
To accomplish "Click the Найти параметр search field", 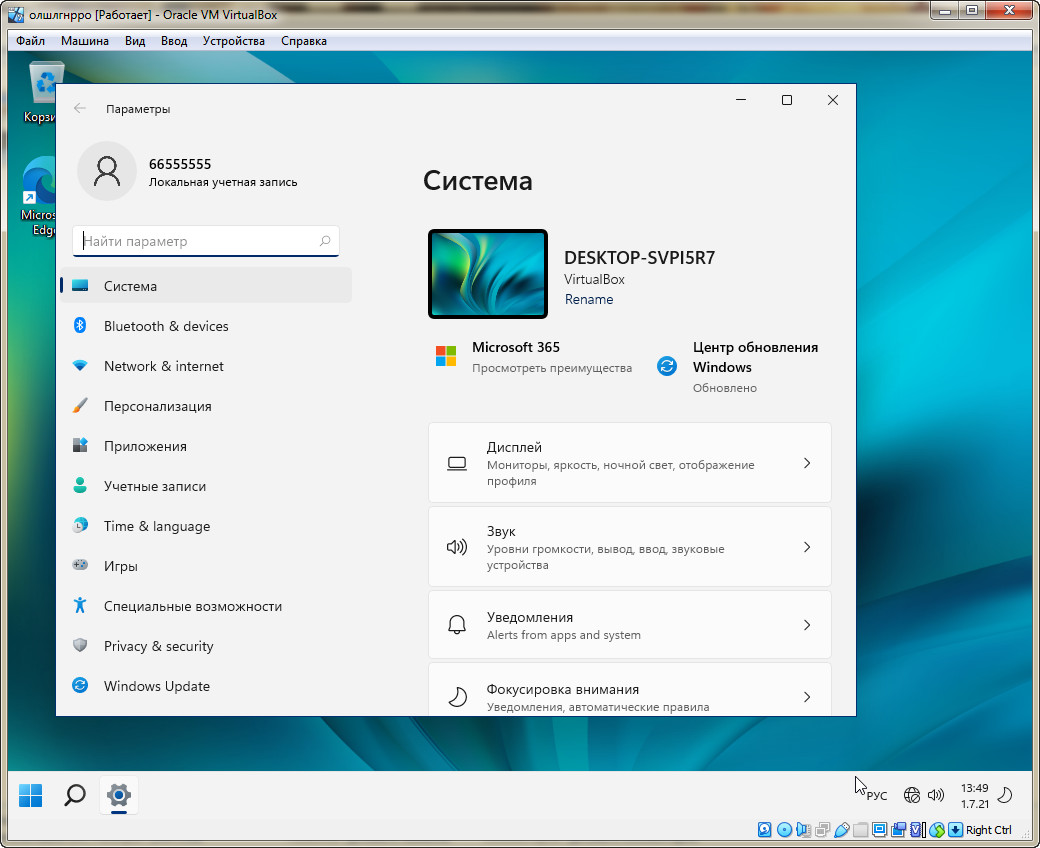I will 200,241.
